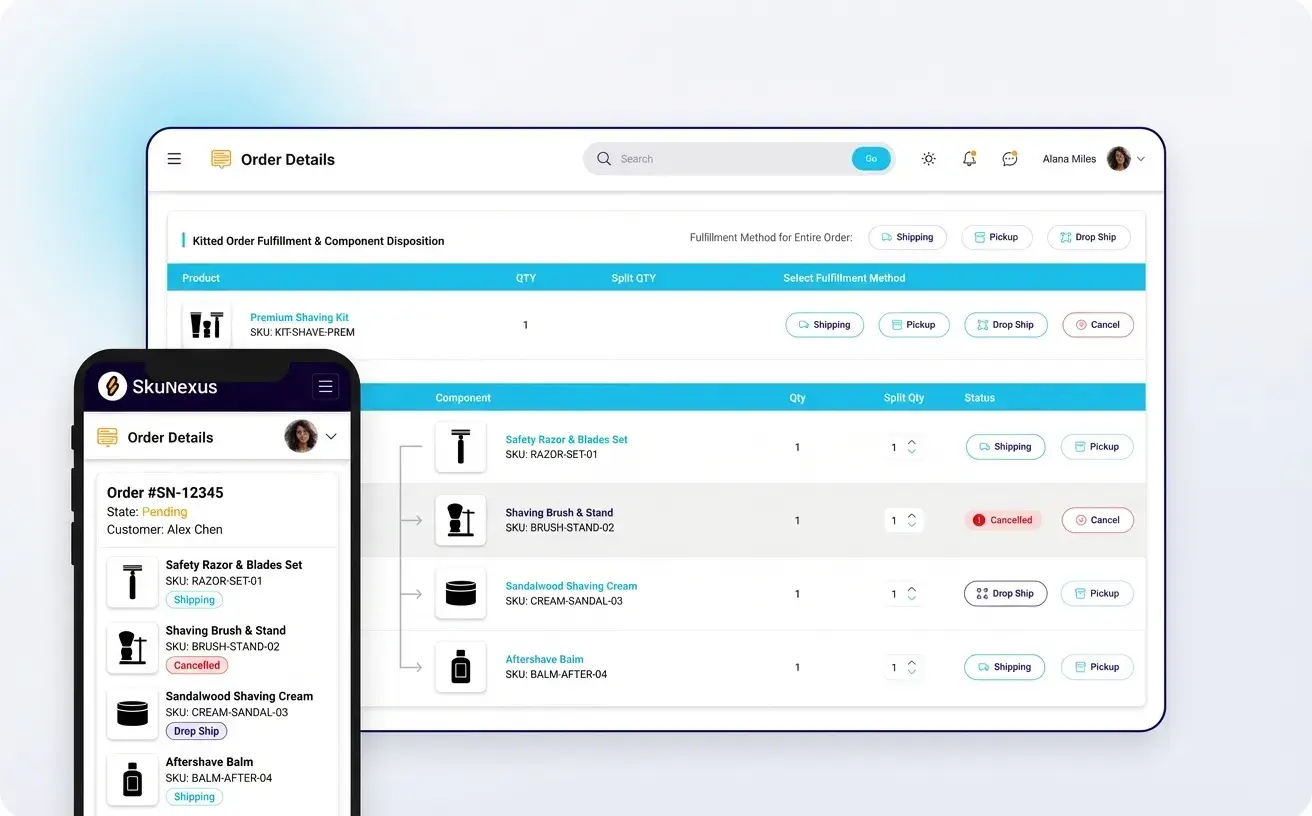Click in the Search input field
The image size is (1312, 816).
click(730, 159)
